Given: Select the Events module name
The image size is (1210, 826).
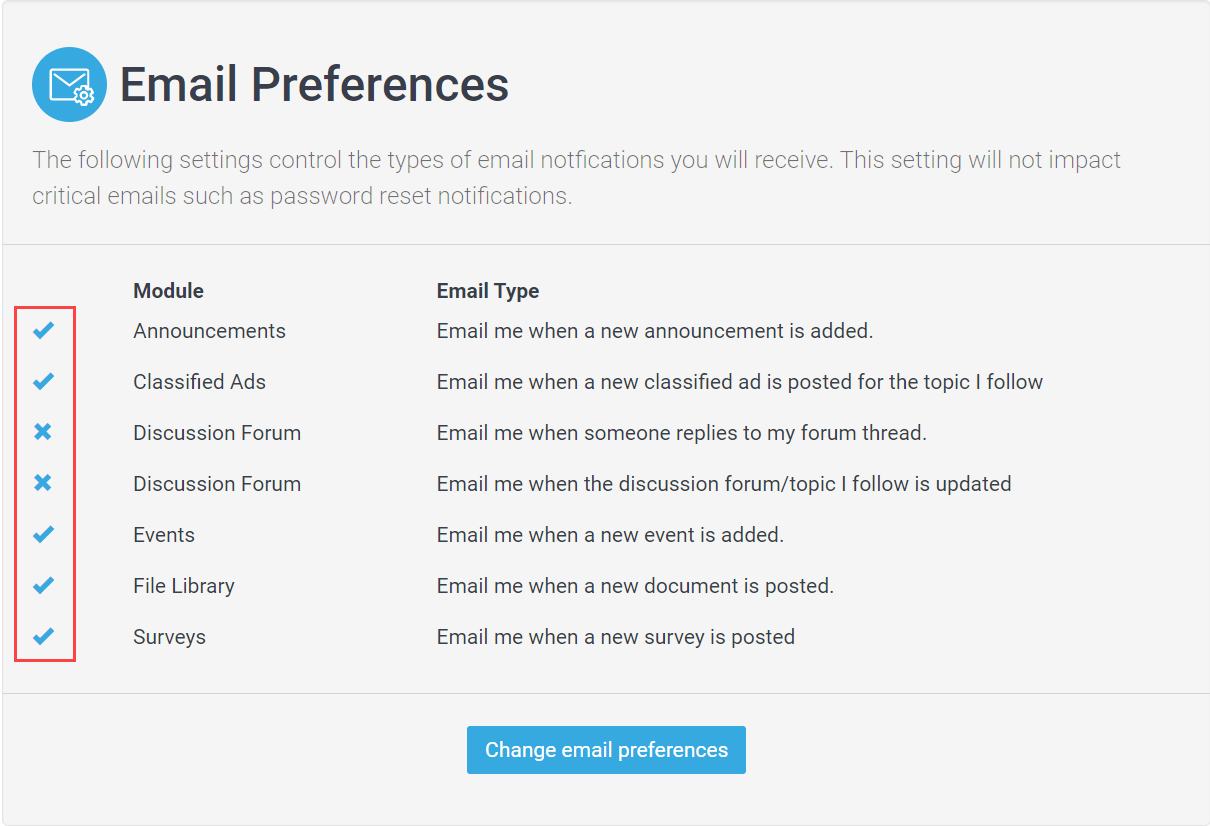Looking at the screenshot, I should pos(164,535).
